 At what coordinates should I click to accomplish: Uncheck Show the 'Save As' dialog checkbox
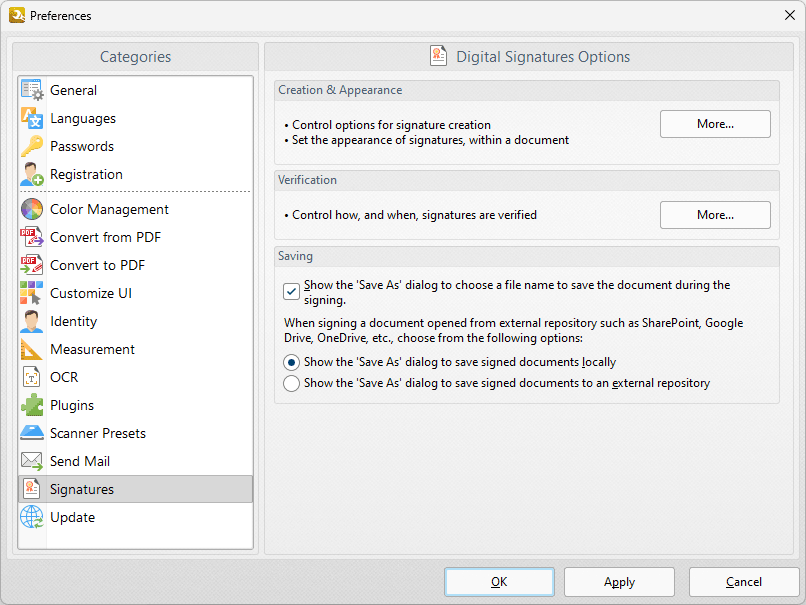(x=291, y=291)
